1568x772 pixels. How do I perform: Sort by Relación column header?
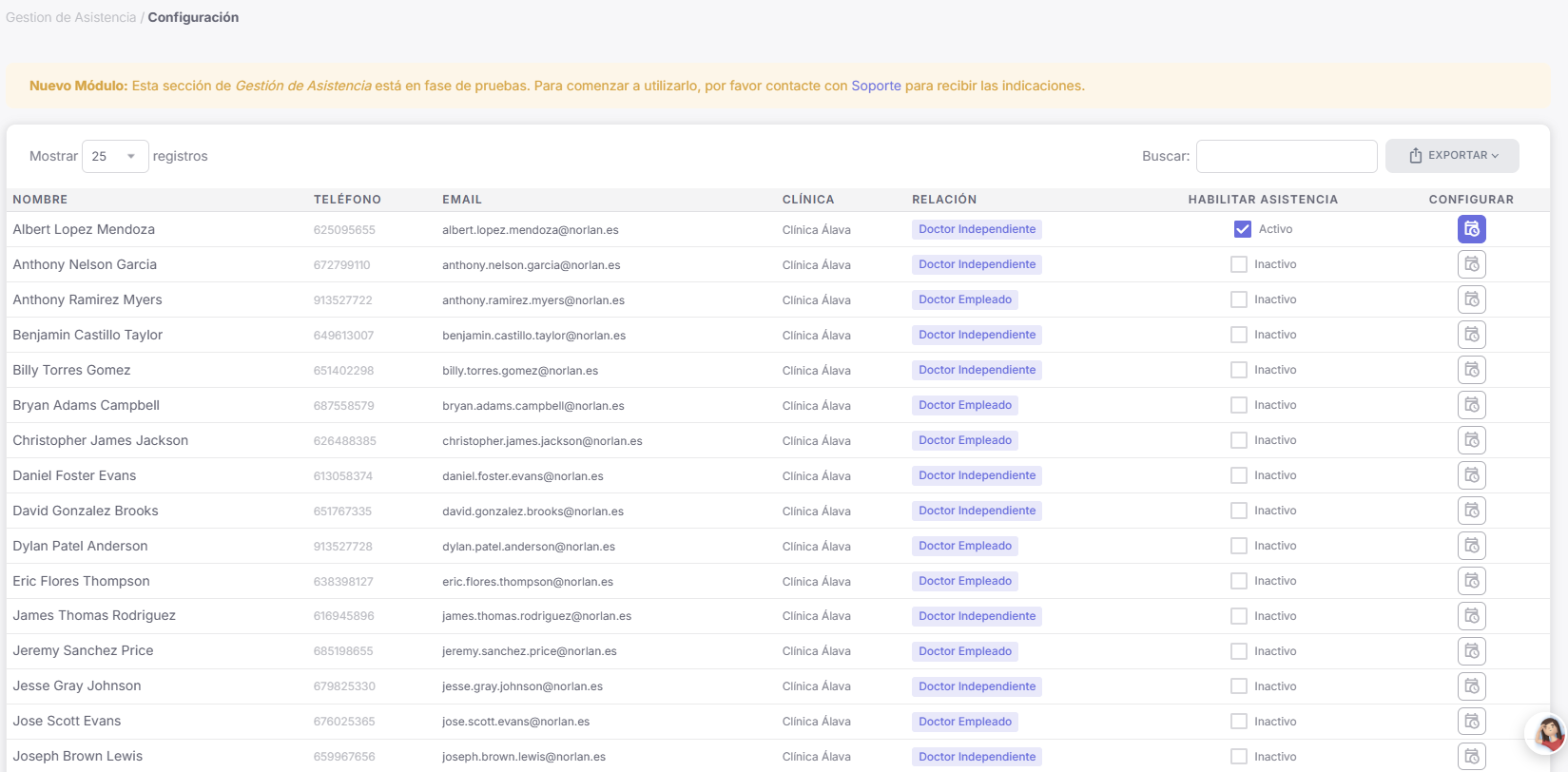point(943,200)
